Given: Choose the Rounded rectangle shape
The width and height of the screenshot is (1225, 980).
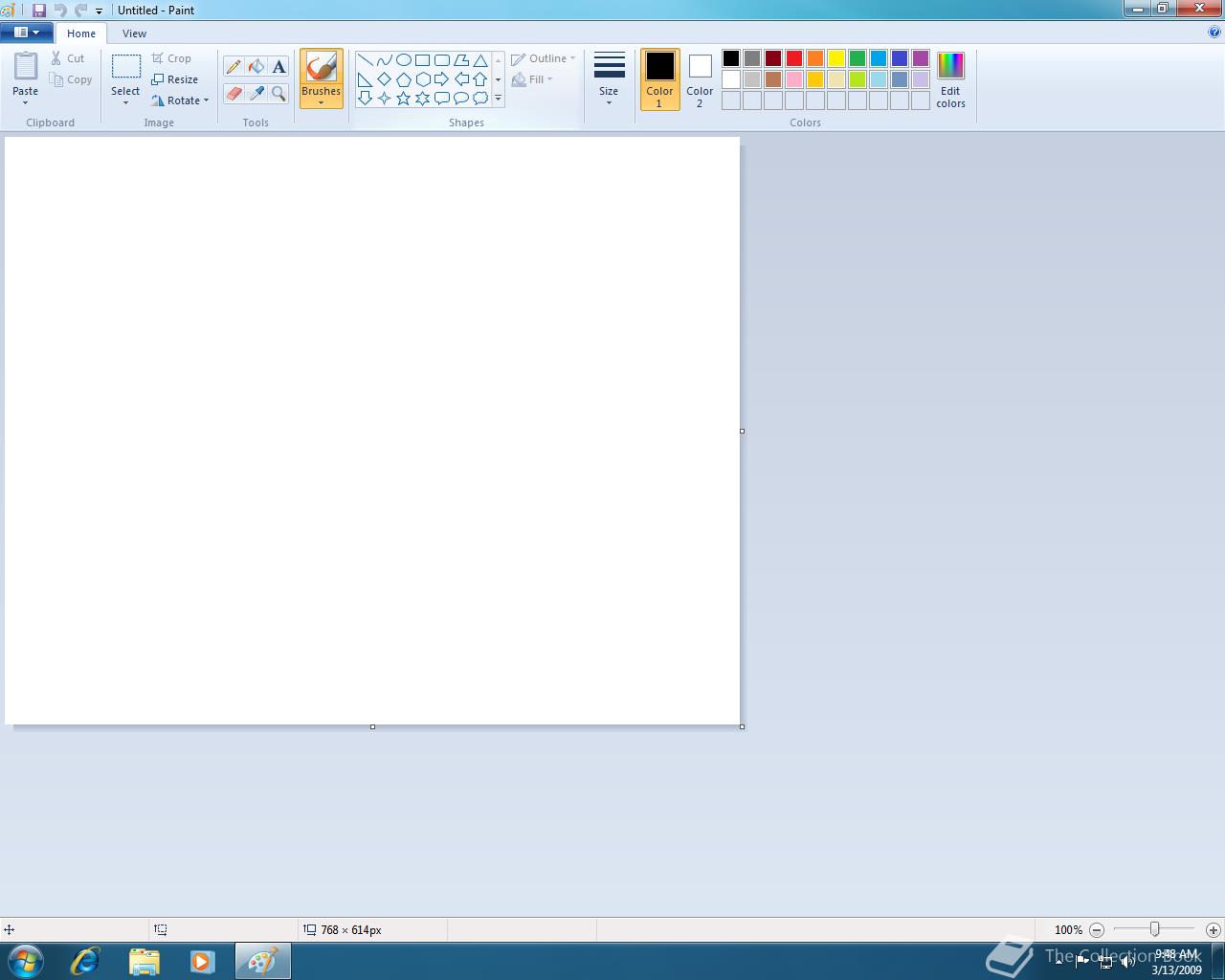Looking at the screenshot, I should tap(441, 60).
